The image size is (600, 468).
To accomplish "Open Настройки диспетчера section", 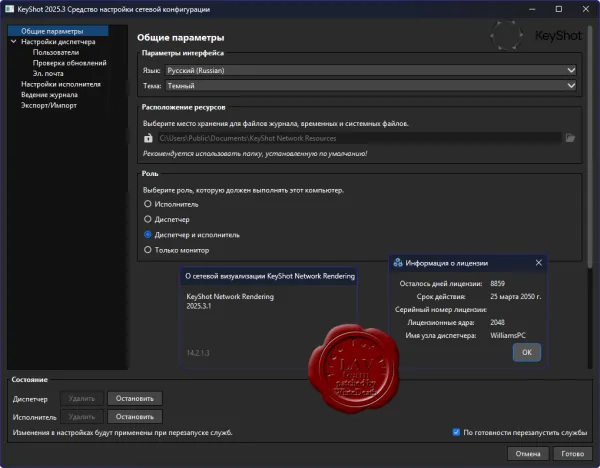I will click(x=58, y=42).
